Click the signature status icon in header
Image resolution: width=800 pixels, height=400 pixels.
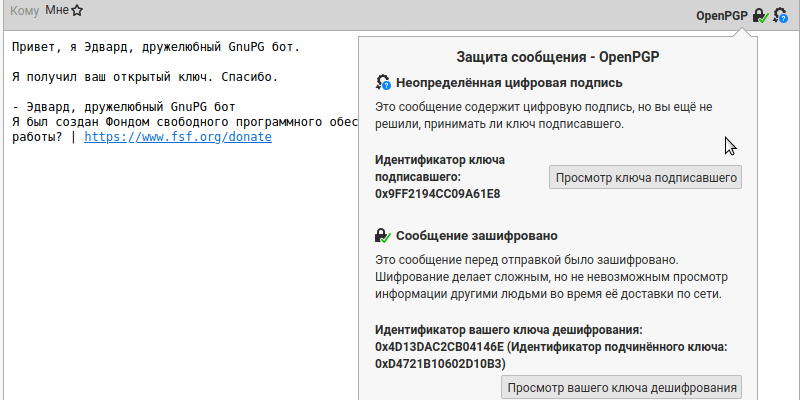tap(780, 15)
